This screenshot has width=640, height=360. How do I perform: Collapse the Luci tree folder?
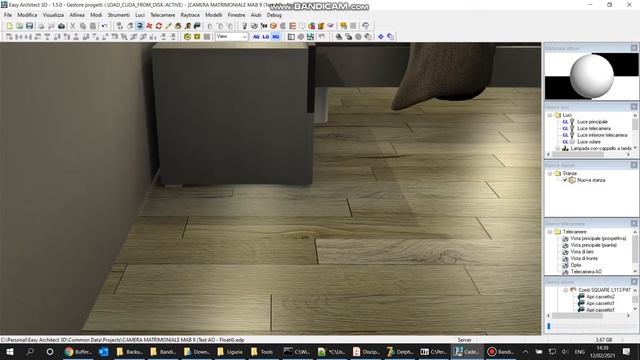(x=550, y=116)
